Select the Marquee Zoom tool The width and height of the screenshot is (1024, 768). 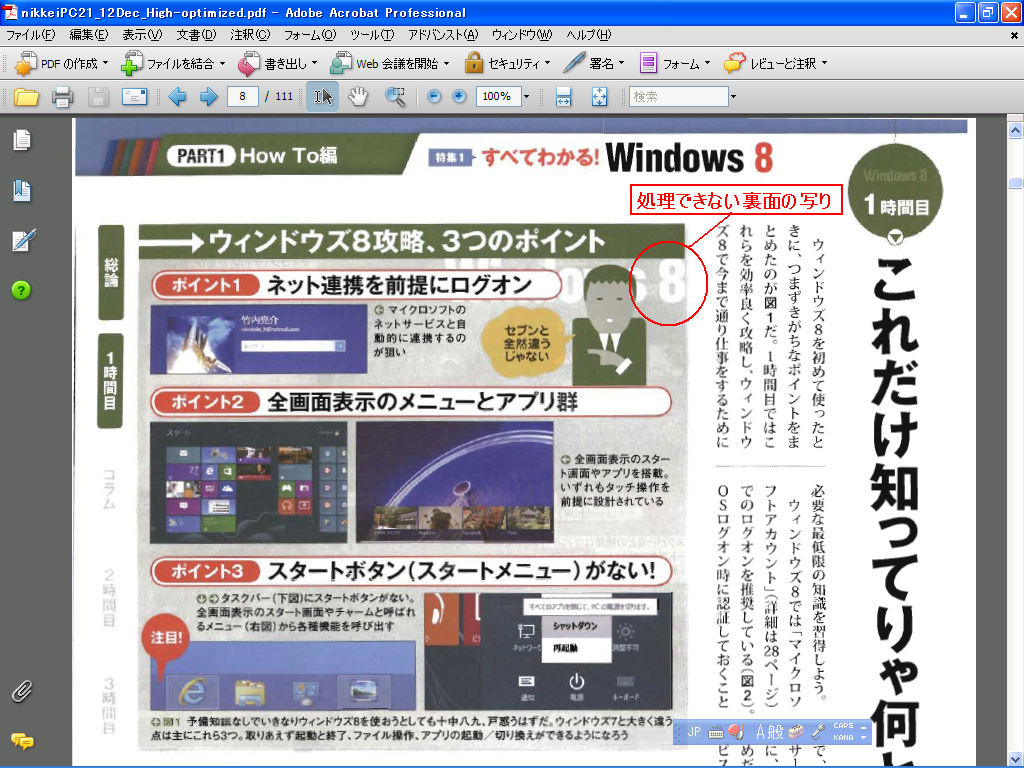[x=394, y=97]
